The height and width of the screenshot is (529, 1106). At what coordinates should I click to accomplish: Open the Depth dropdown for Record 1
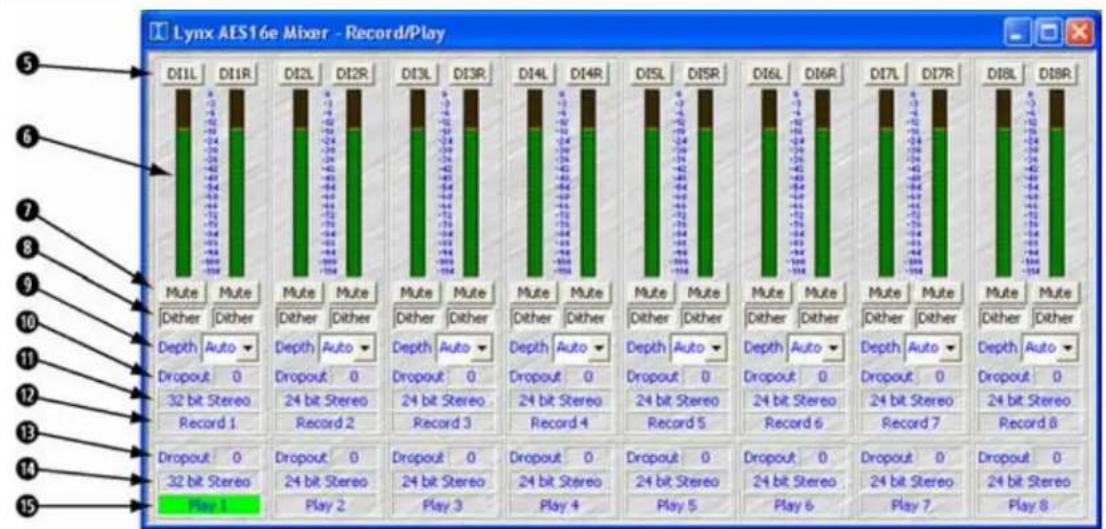click(x=231, y=348)
